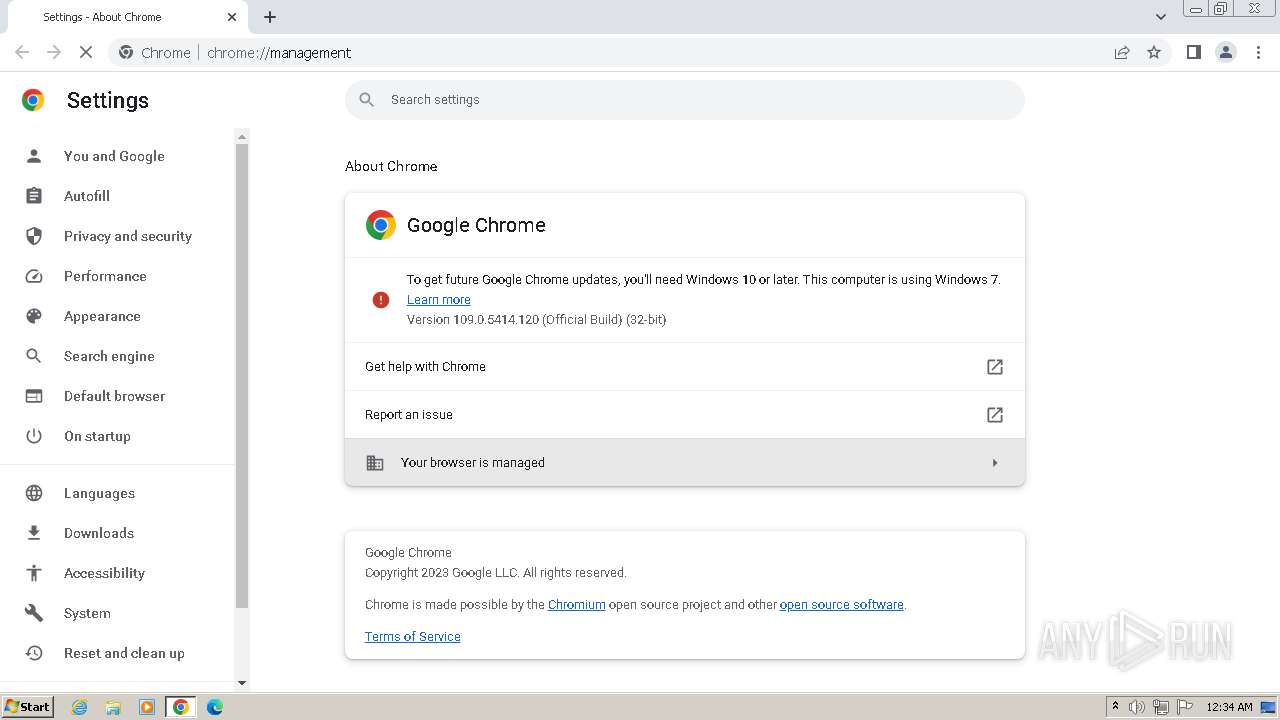Click the Languages globe icon
This screenshot has width=1280, height=720.
(x=34, y=493)
